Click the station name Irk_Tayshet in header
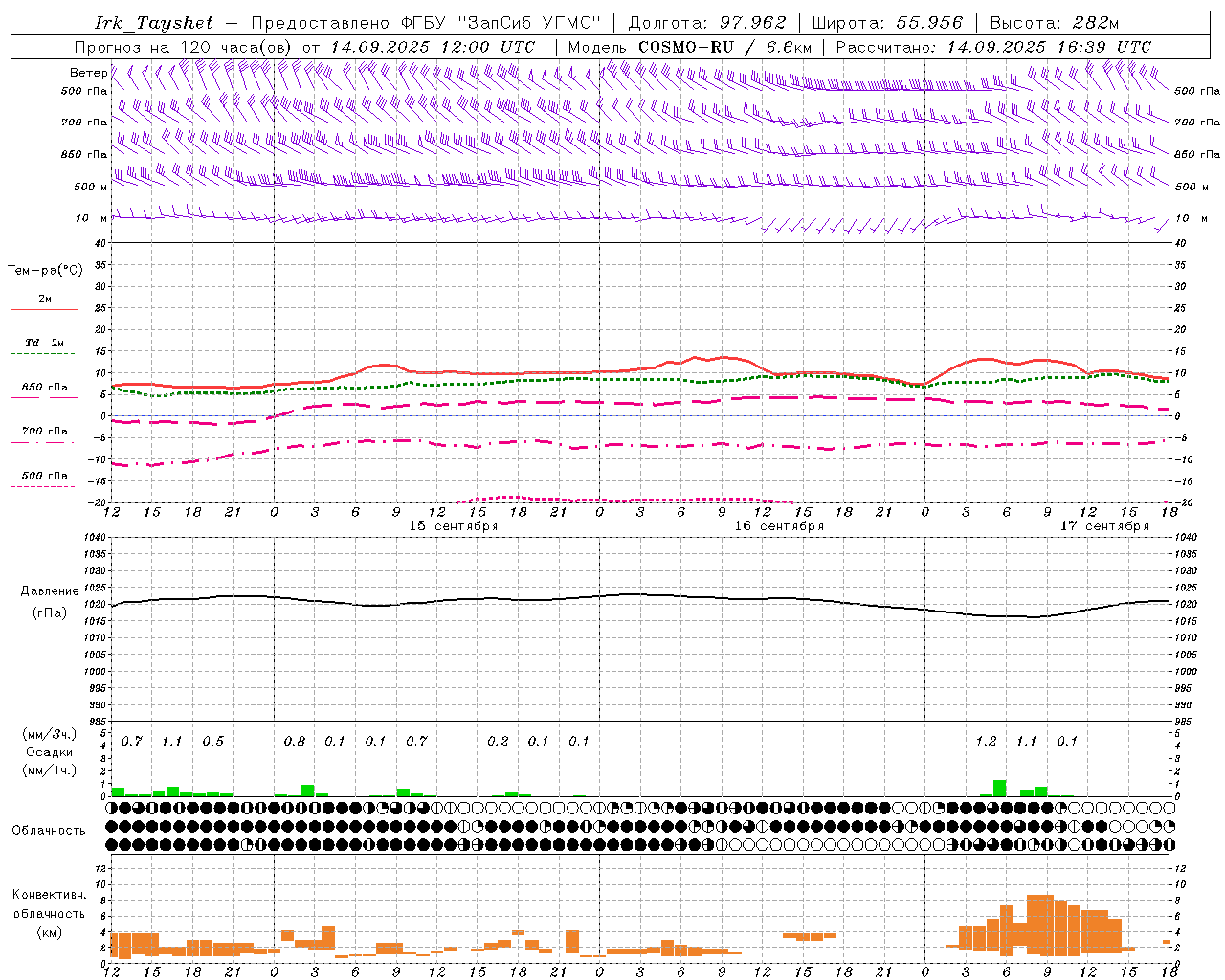Screen dimensions: 1225x980 coord(154,23)
